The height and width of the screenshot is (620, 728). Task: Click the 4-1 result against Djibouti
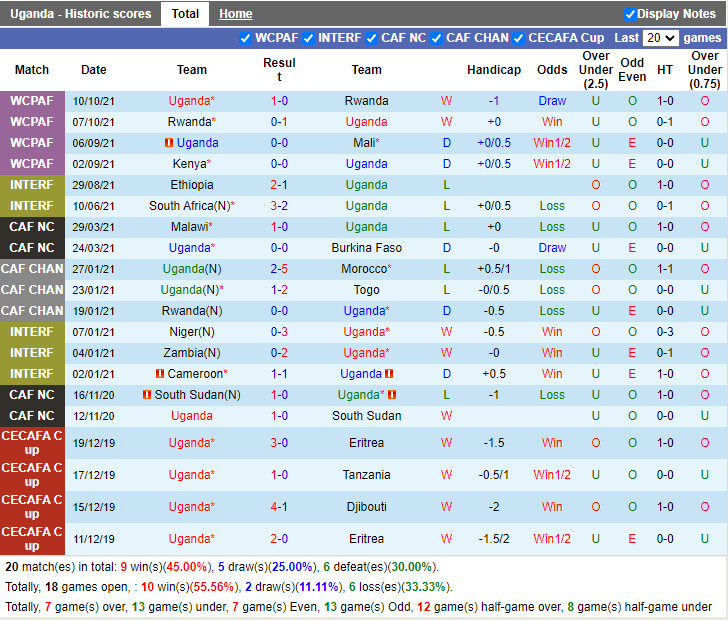(x=279, y=507)
